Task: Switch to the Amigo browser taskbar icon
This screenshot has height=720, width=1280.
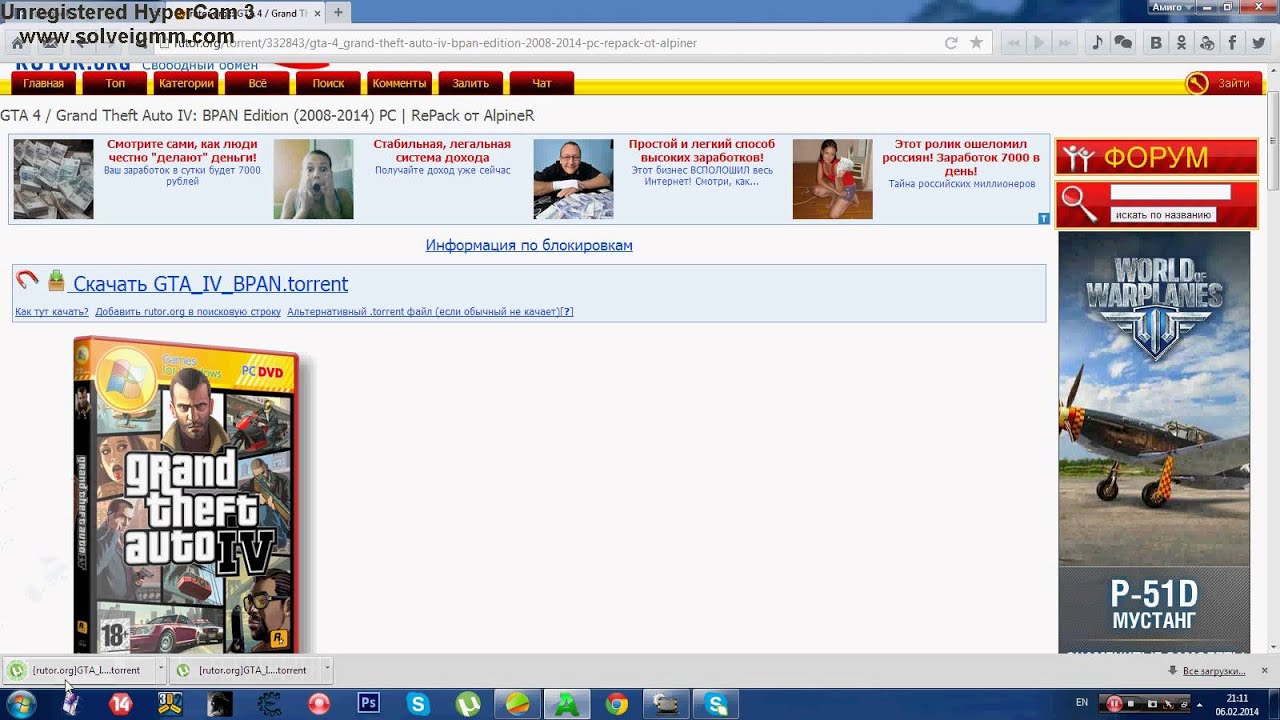Action: tap(567, 703)
